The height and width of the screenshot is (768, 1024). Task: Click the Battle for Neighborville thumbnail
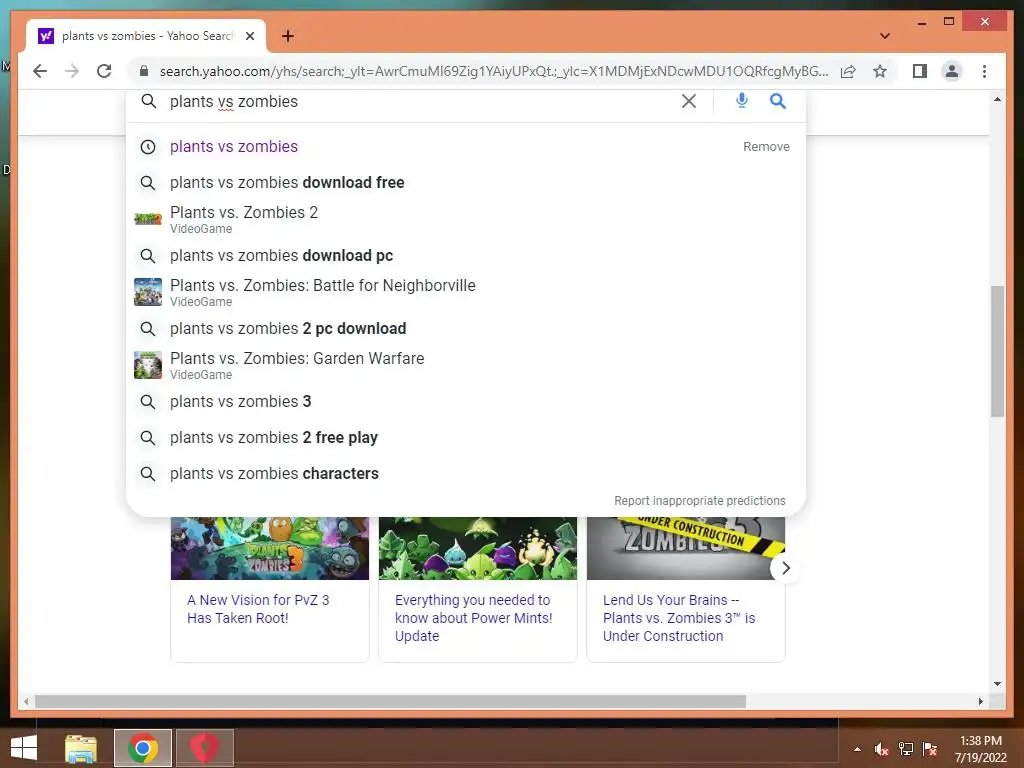click(x=148, y=292)
